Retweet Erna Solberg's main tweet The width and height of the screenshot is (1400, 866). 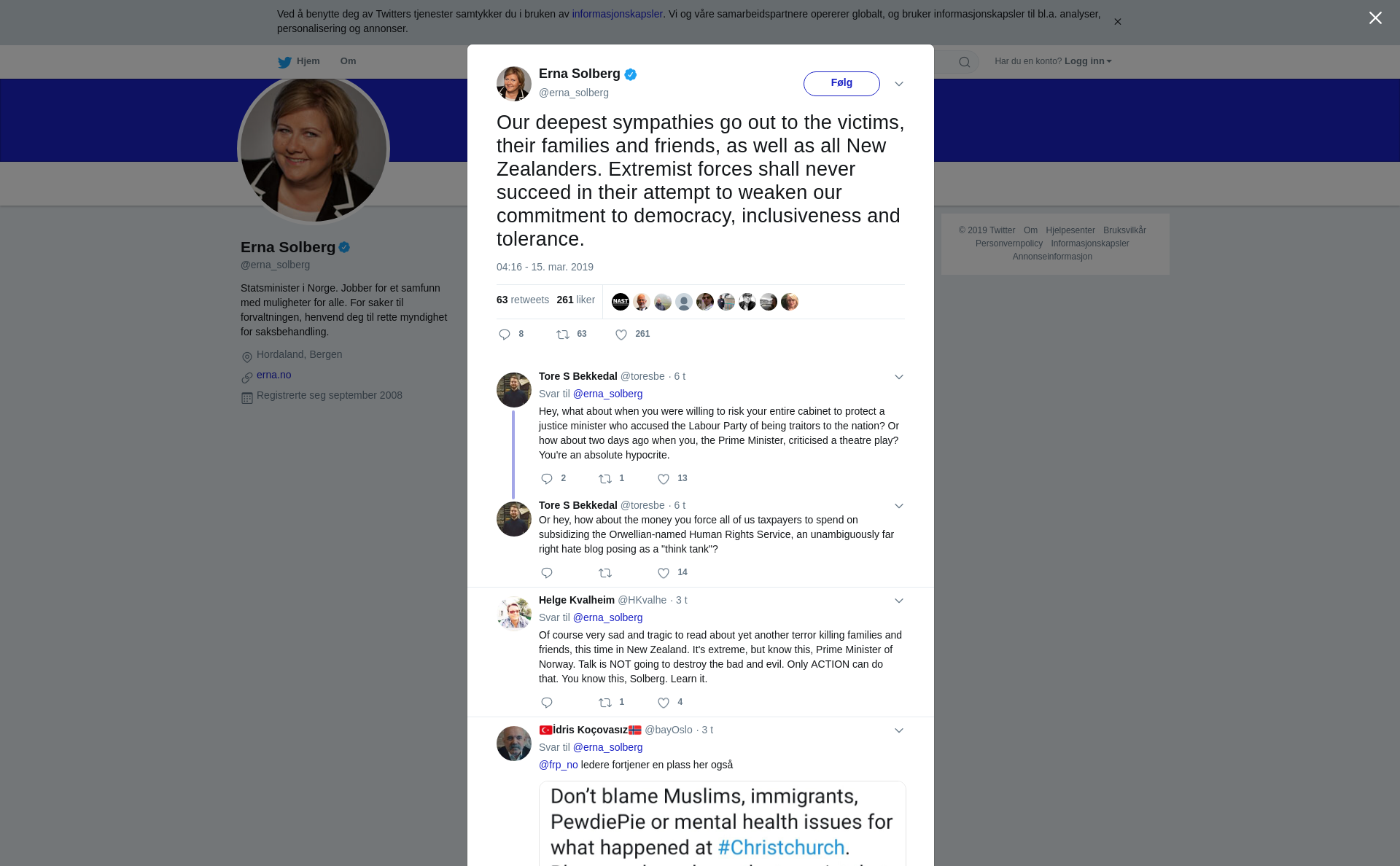[x=563, y=335]
